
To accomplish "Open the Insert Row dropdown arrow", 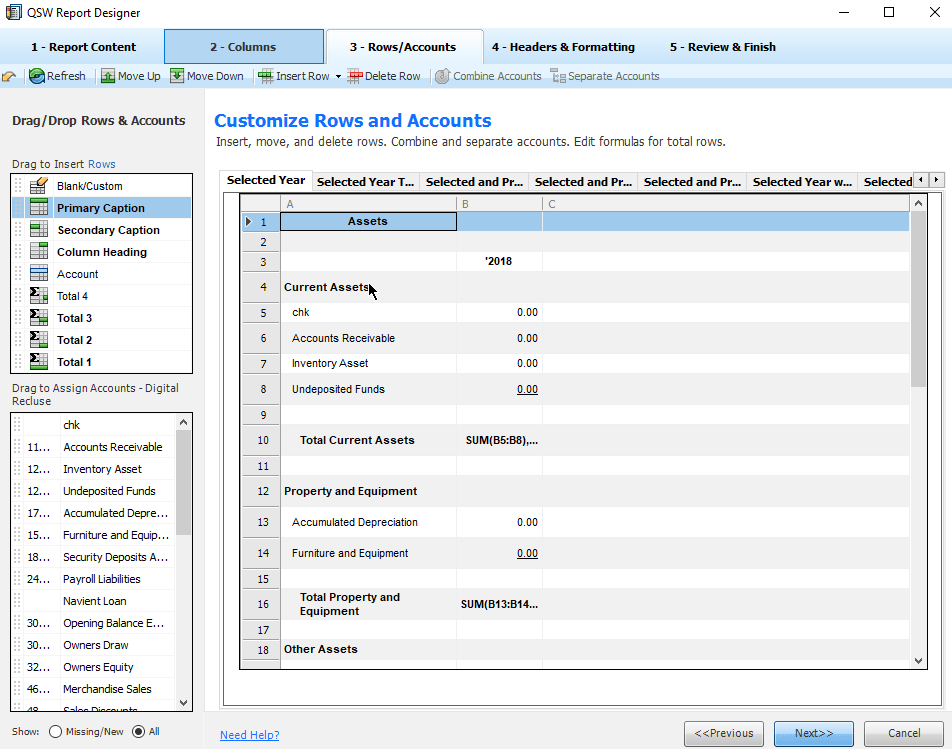I will (x=337, y=76).
